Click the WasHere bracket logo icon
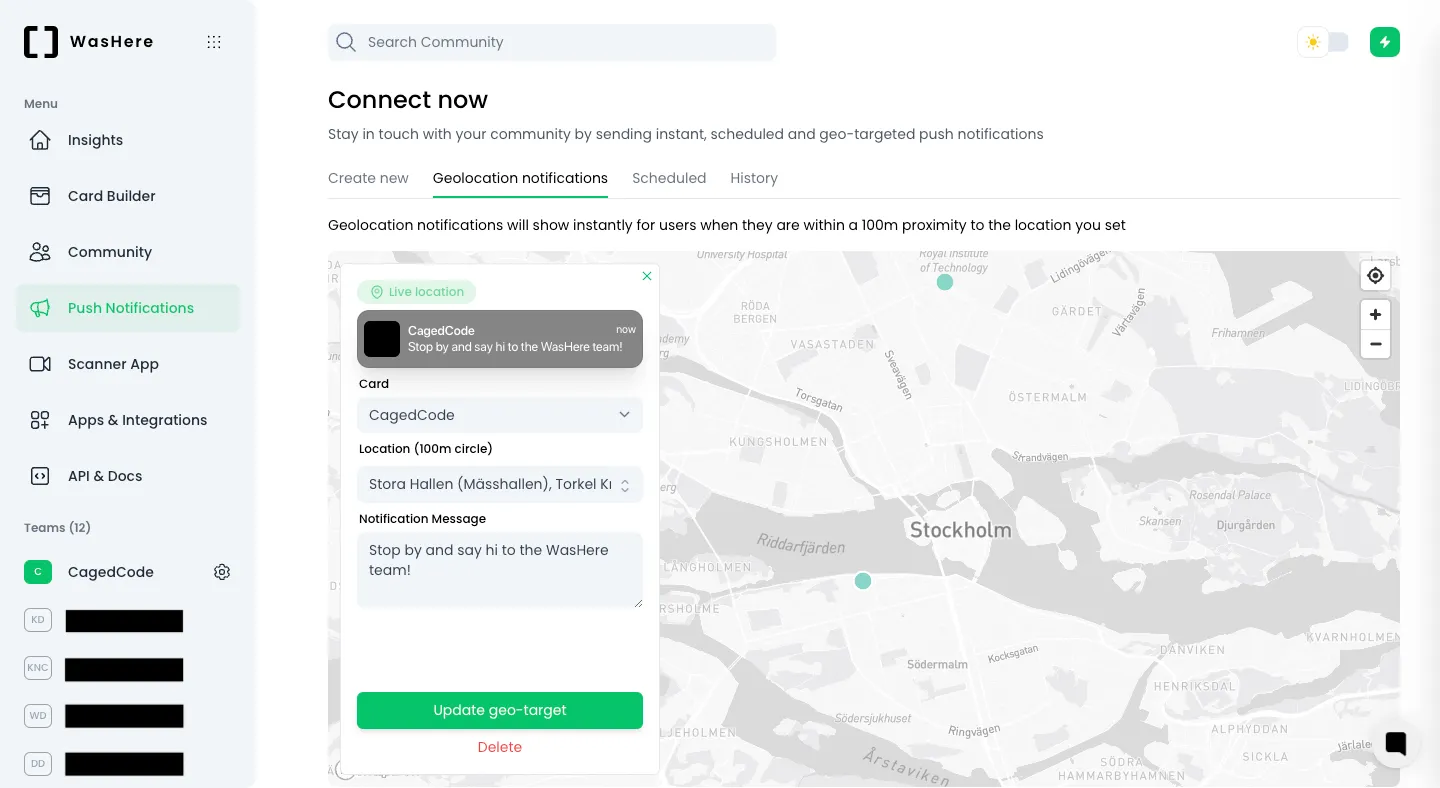Screen dimensions: 1440x788 [41, 42]
